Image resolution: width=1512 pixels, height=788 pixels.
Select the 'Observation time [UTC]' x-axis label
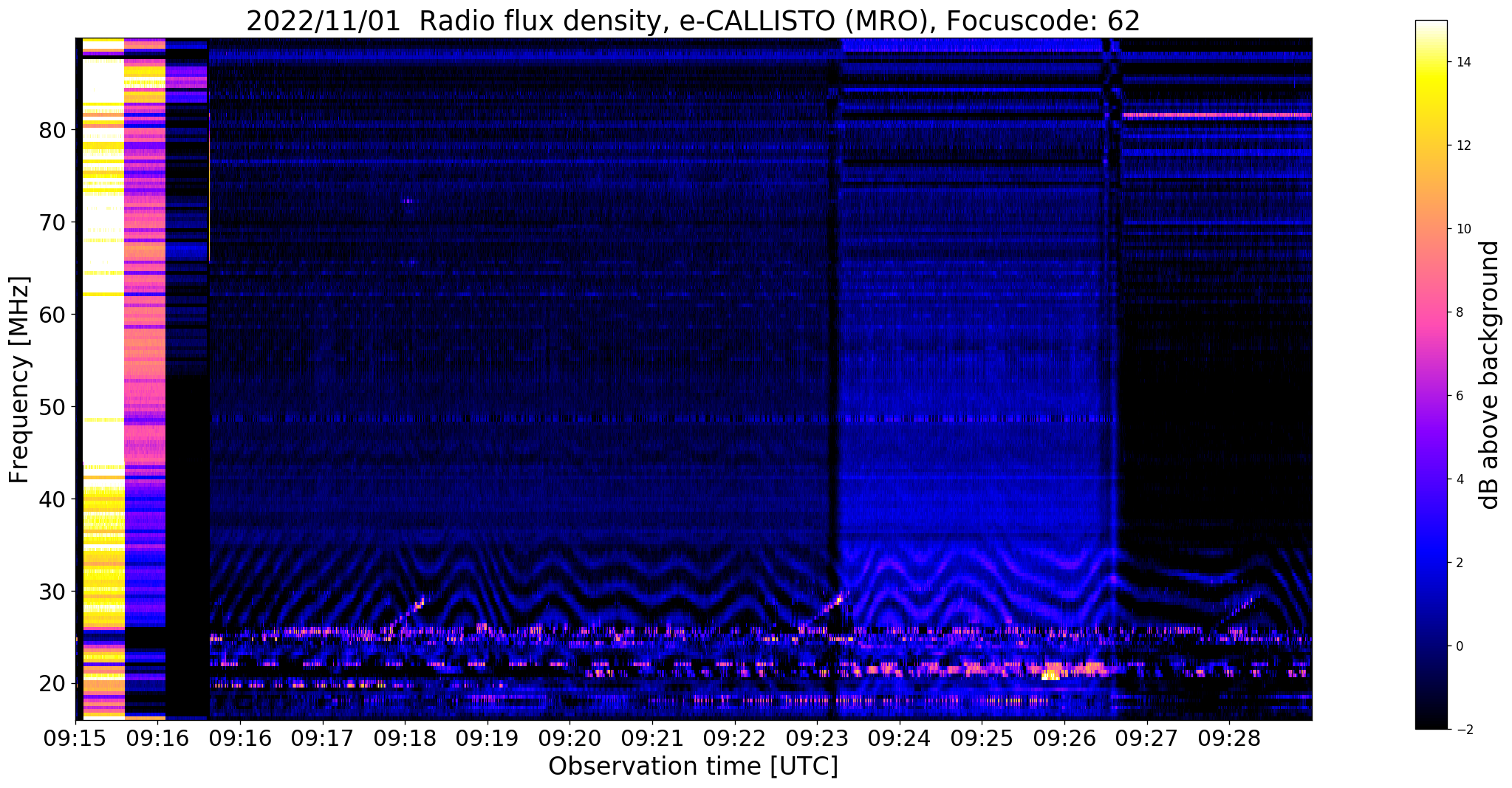point(693,767)
